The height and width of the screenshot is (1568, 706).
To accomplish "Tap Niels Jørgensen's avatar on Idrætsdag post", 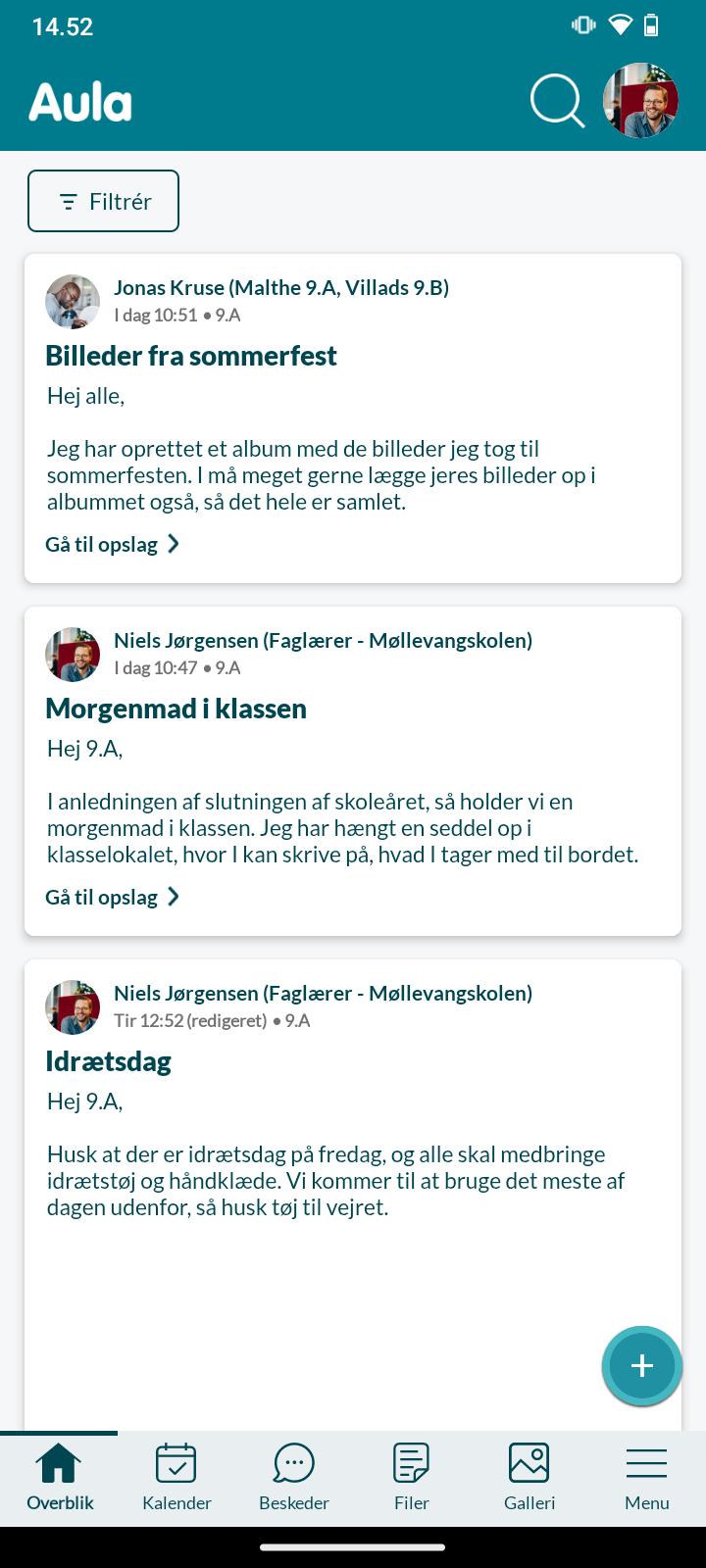I will pyautogui.click(x=73, y=1007).
